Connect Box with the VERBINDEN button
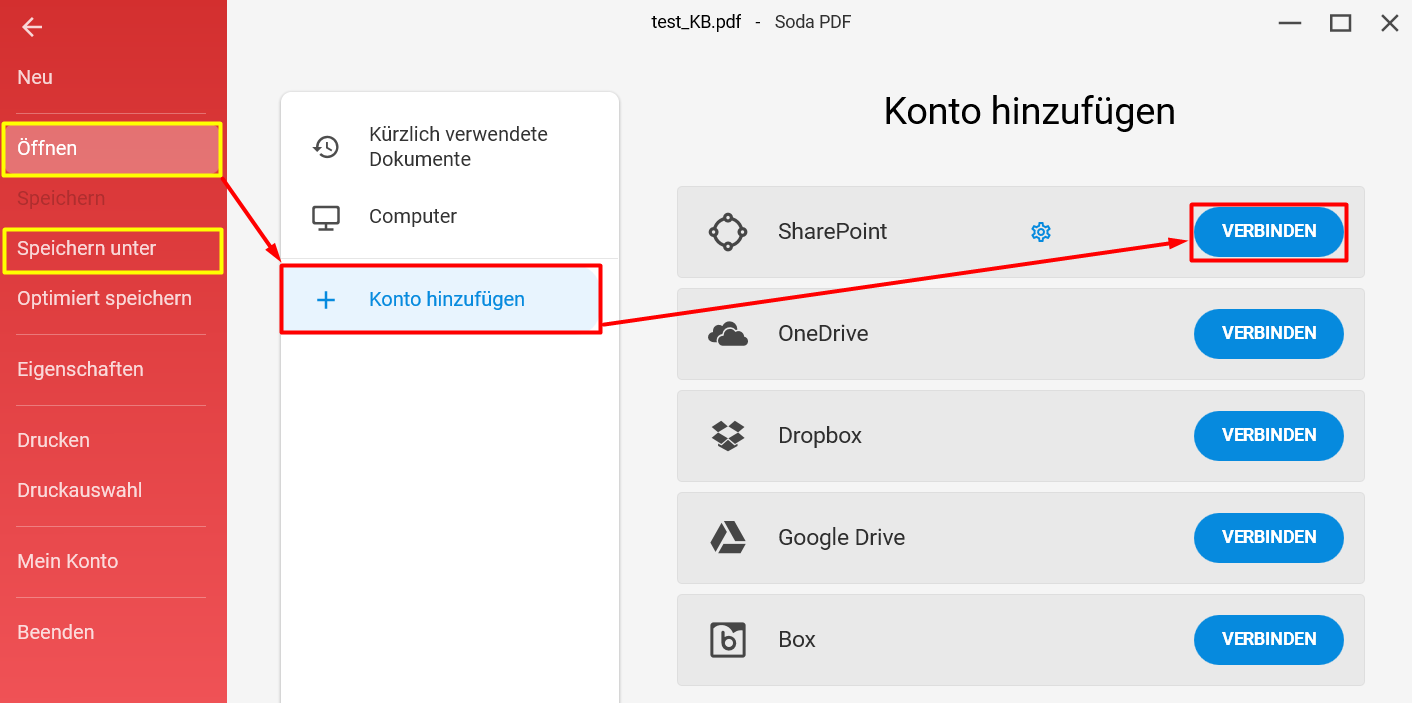This screenshot has height=703, width=1412. [1269, 640]
